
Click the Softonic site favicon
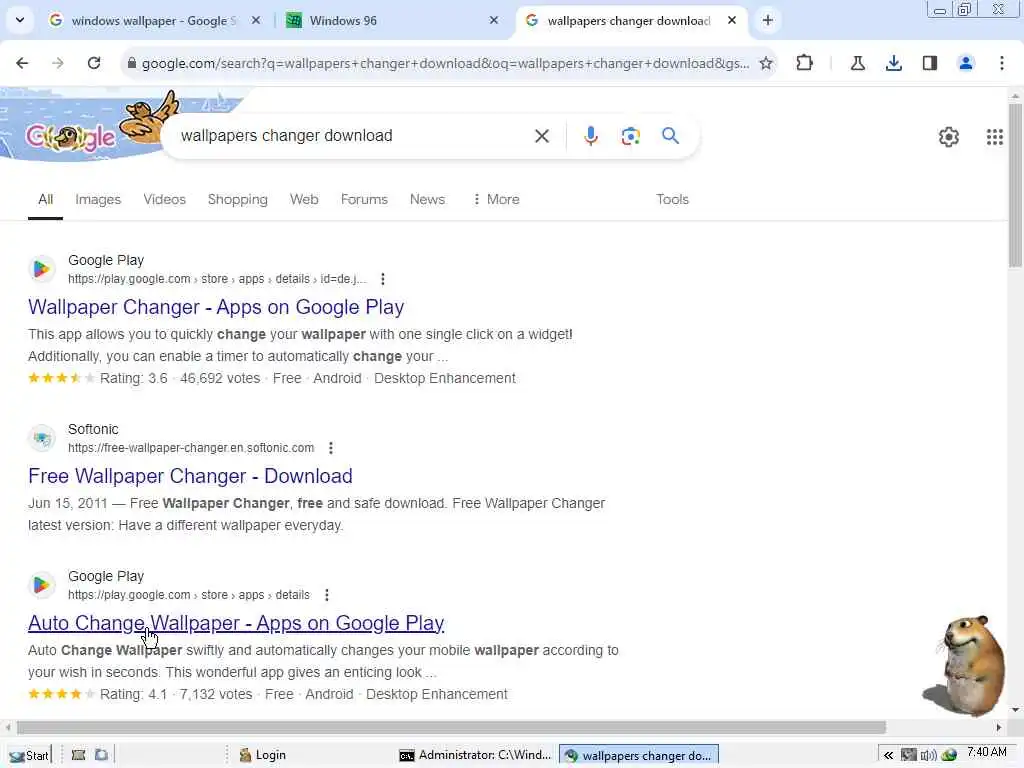coord(42,438)
